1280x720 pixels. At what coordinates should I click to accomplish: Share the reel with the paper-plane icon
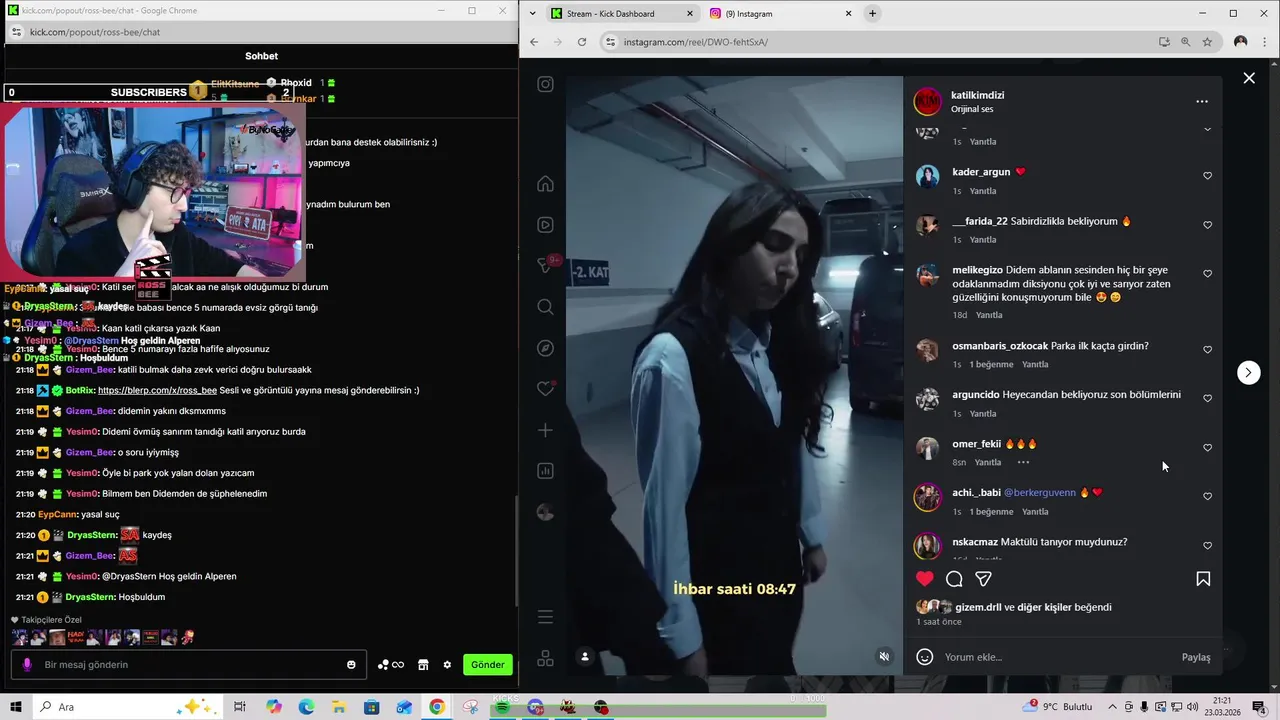click(983, 579)
